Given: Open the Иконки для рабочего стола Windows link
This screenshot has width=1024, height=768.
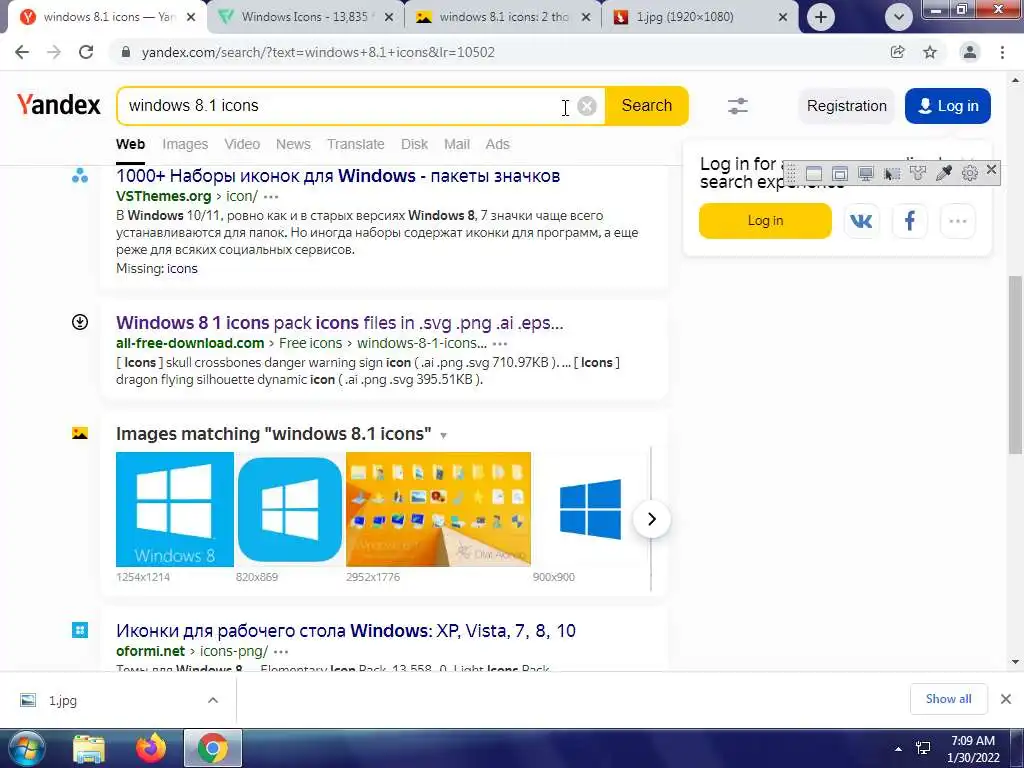Looking at the screenshot, I should tap(346, 631).
